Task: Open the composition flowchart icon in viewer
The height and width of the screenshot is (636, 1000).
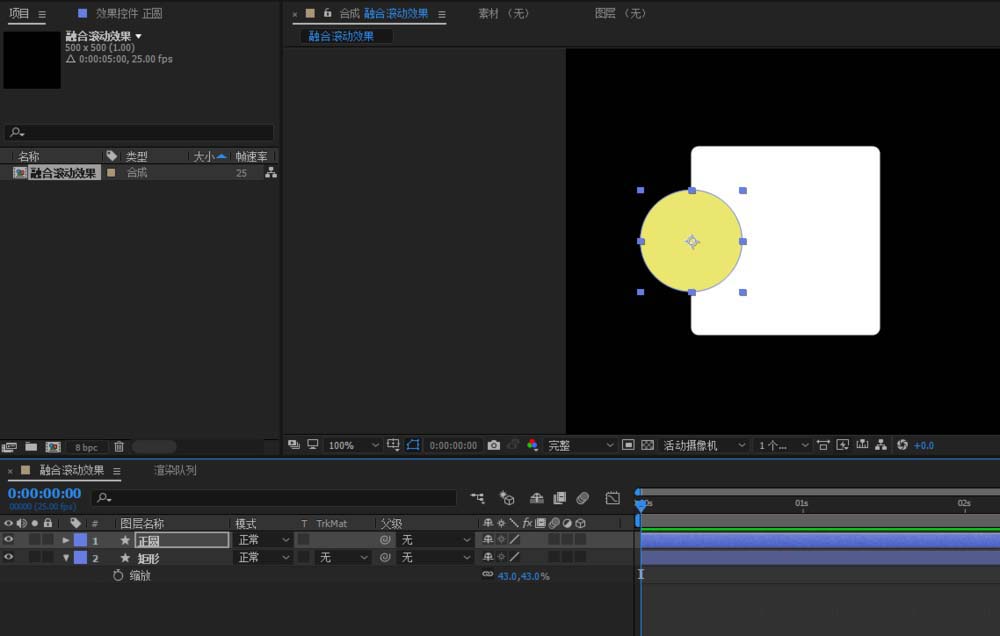Action: 880,445
